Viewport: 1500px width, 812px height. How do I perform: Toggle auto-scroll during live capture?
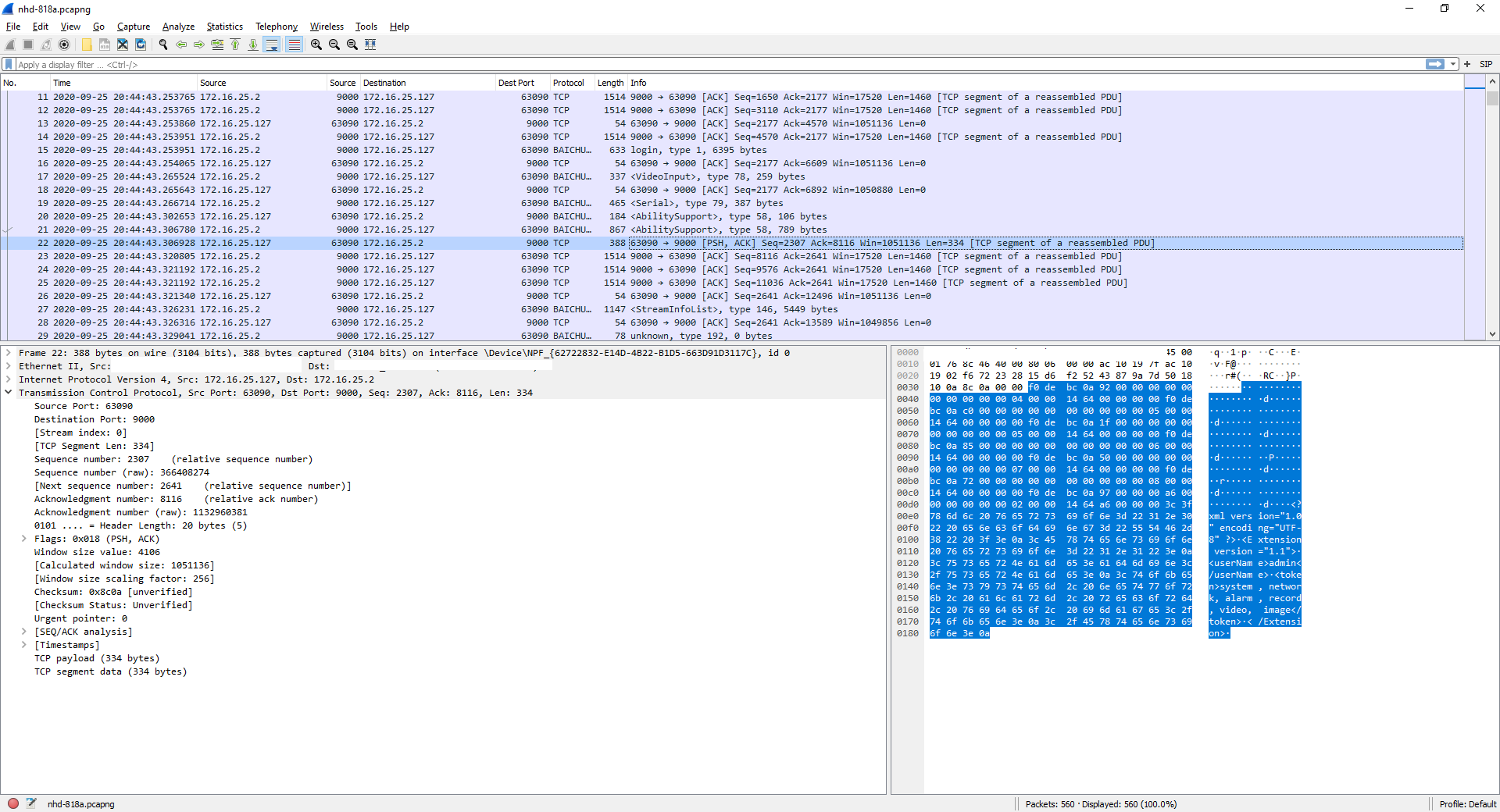pos(272,45)
